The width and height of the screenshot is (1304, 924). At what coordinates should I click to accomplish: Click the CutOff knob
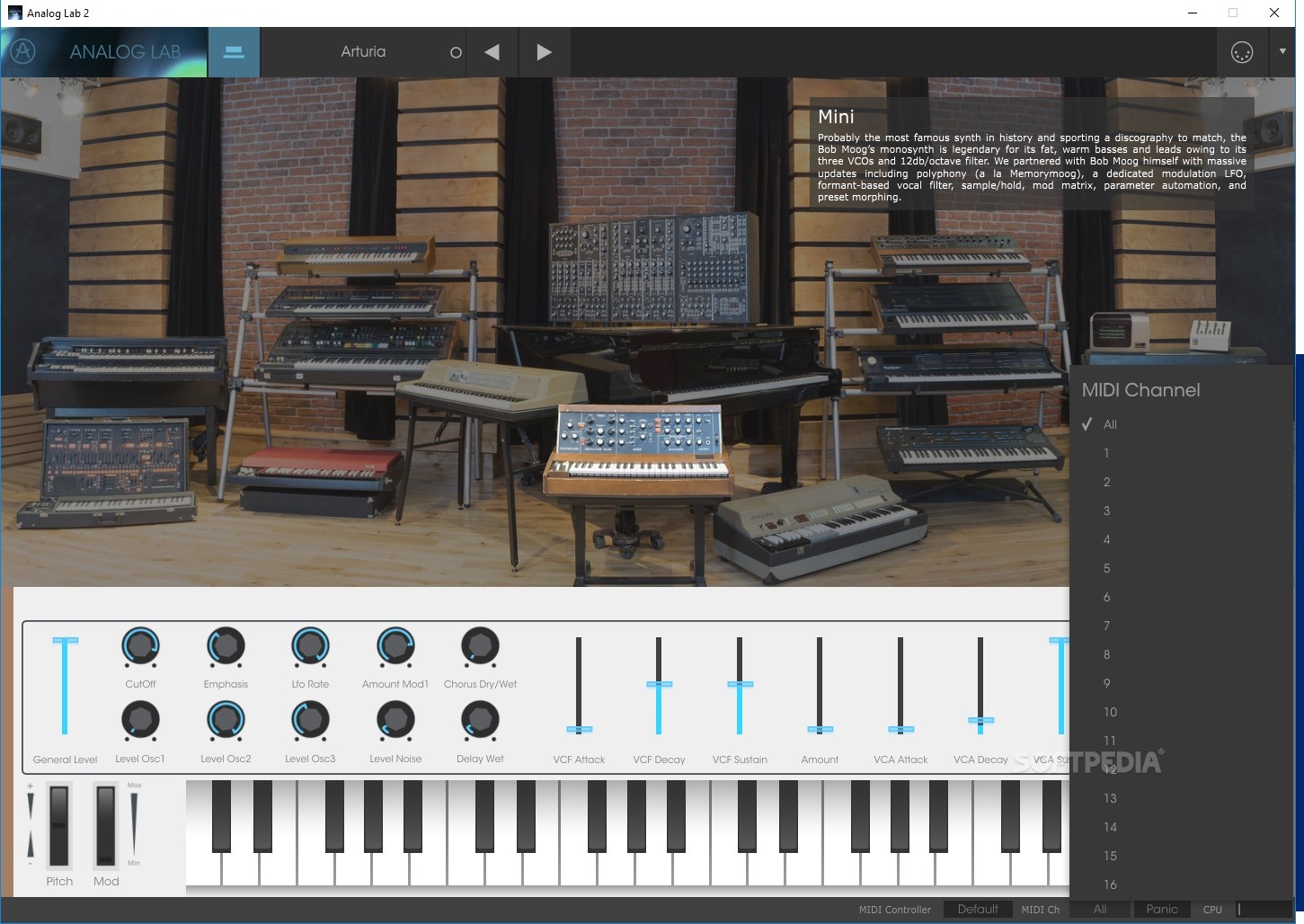click(140, 646)
